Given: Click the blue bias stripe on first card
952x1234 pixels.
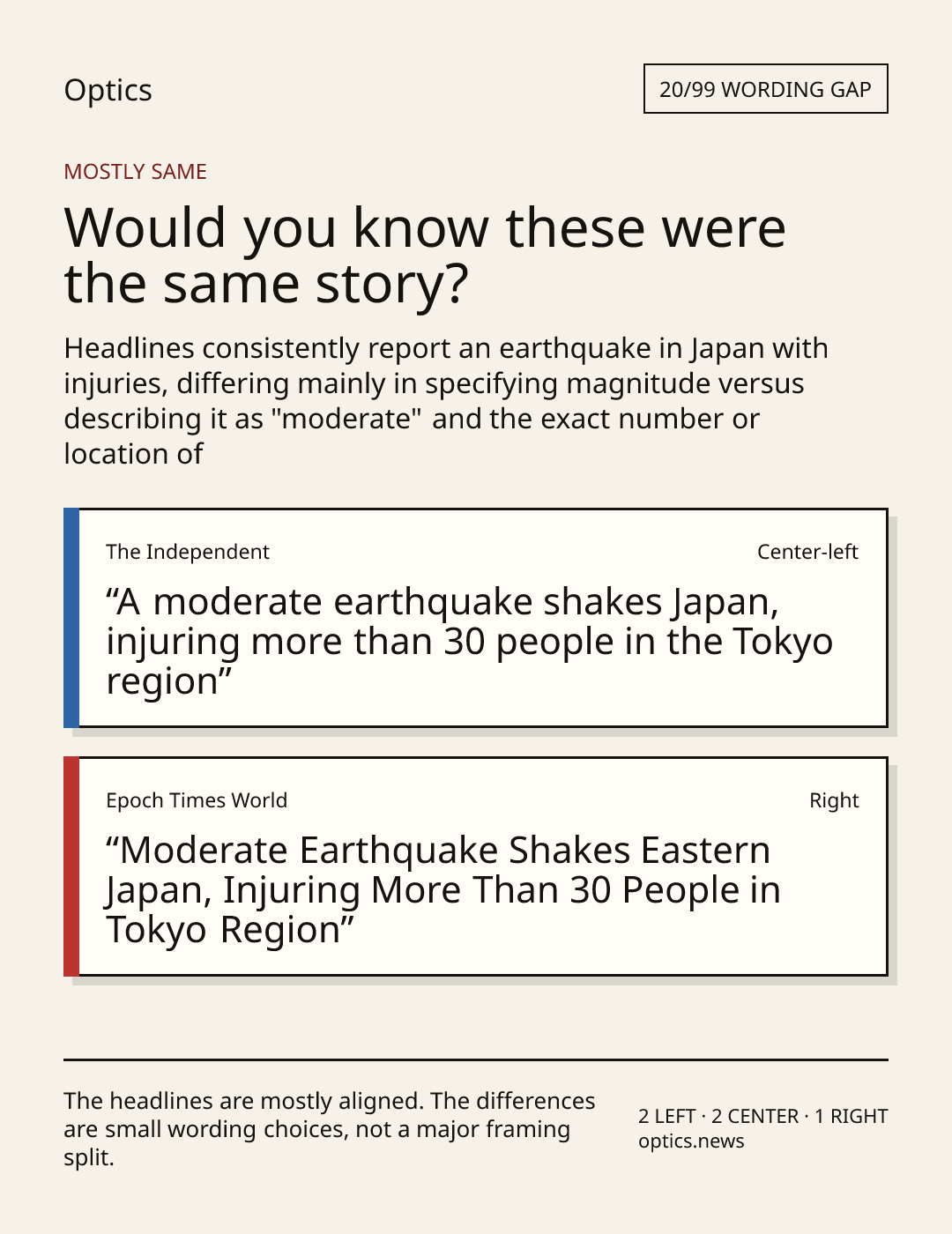Looking at the screenshot, I should [71, 618].
